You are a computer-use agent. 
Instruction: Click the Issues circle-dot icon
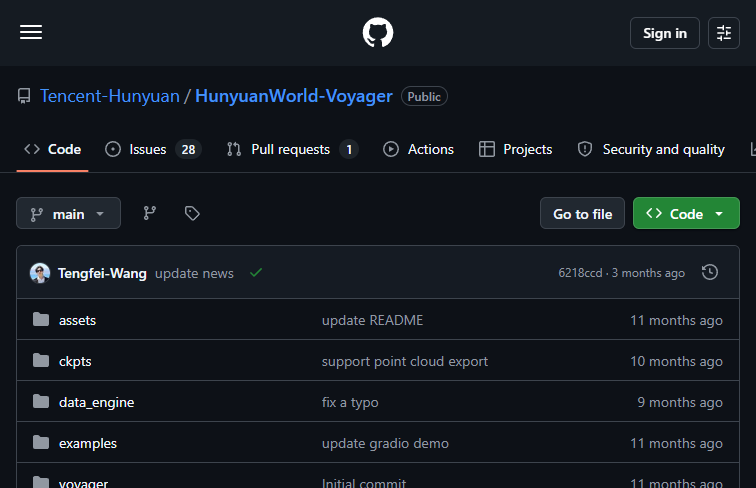tap(113, 149)
